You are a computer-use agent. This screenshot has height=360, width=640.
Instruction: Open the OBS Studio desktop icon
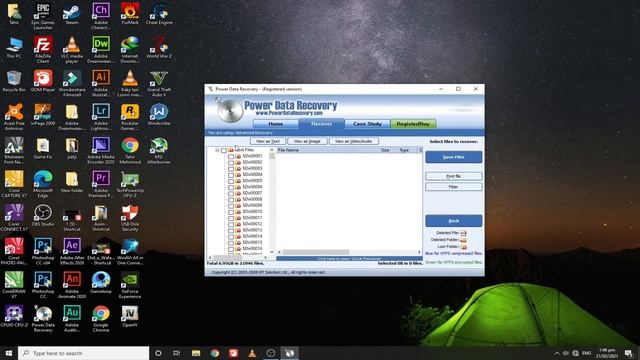pos(43,216)
